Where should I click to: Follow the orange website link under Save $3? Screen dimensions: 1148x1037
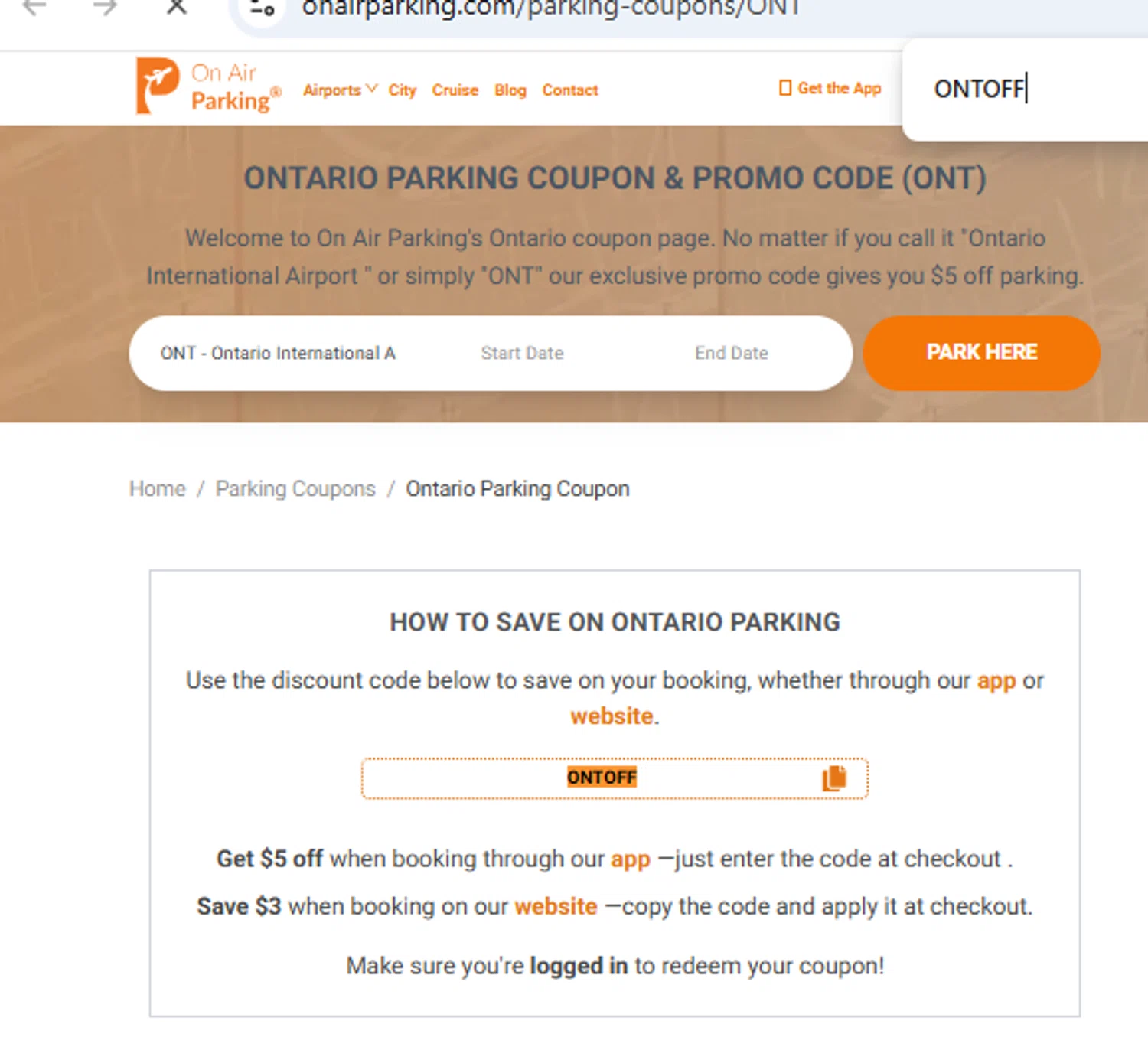tap(556, 906)
